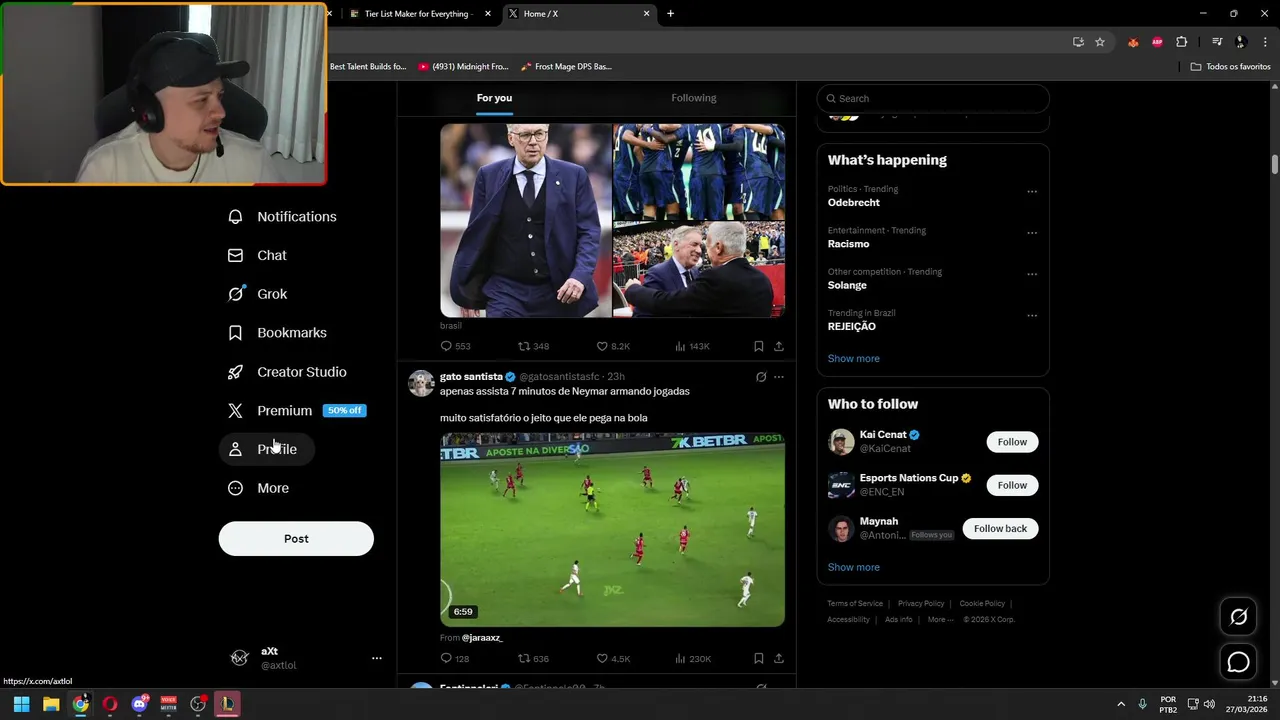Open Notifications in the sidebar
This screenshot has width=1280, height=720.
tap(282, 217)
